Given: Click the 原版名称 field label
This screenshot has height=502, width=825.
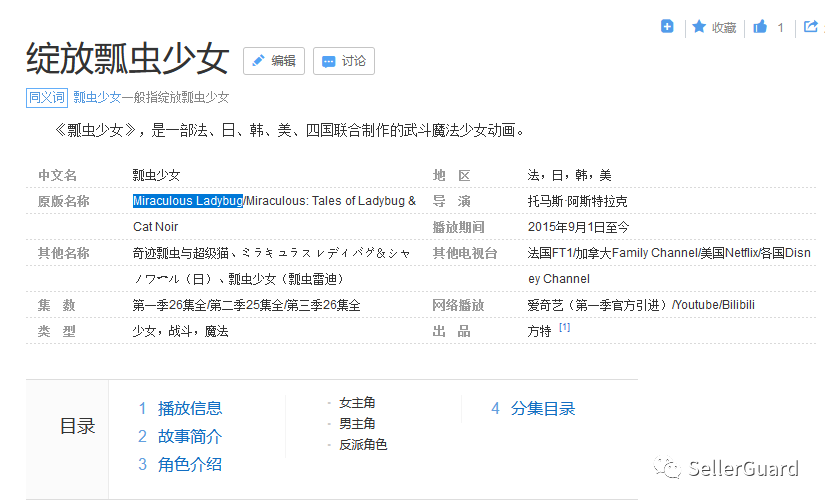Looking at the screenshot, I should tap(64, 202).
